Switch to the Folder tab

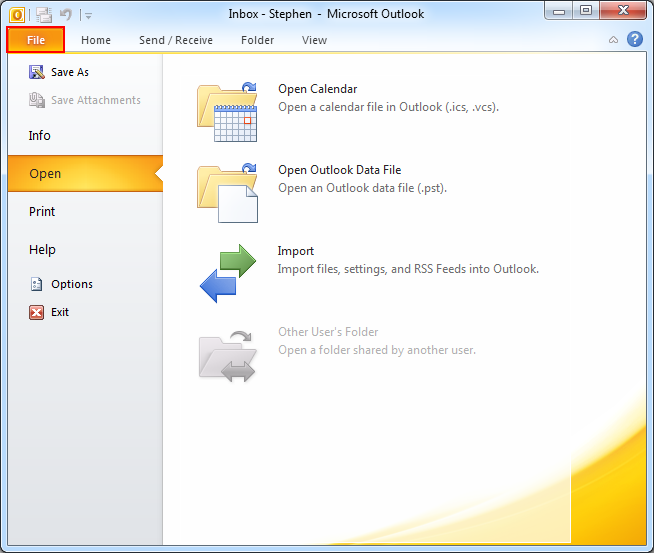click(257, 40)
